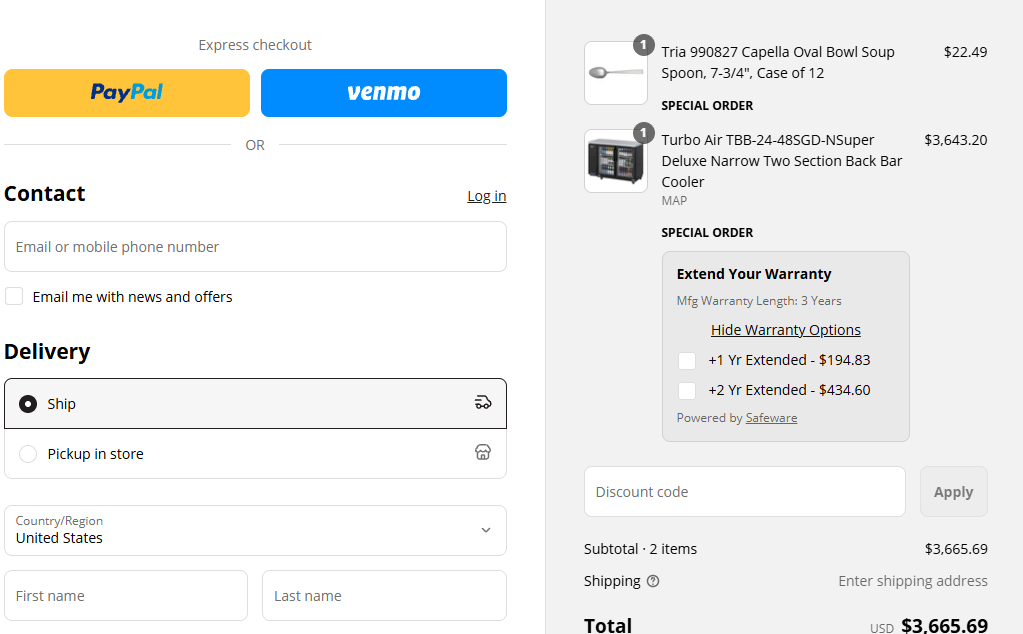Click the Apply discount button
This screenshot has width=1023, height=634.
pos(954,492)
